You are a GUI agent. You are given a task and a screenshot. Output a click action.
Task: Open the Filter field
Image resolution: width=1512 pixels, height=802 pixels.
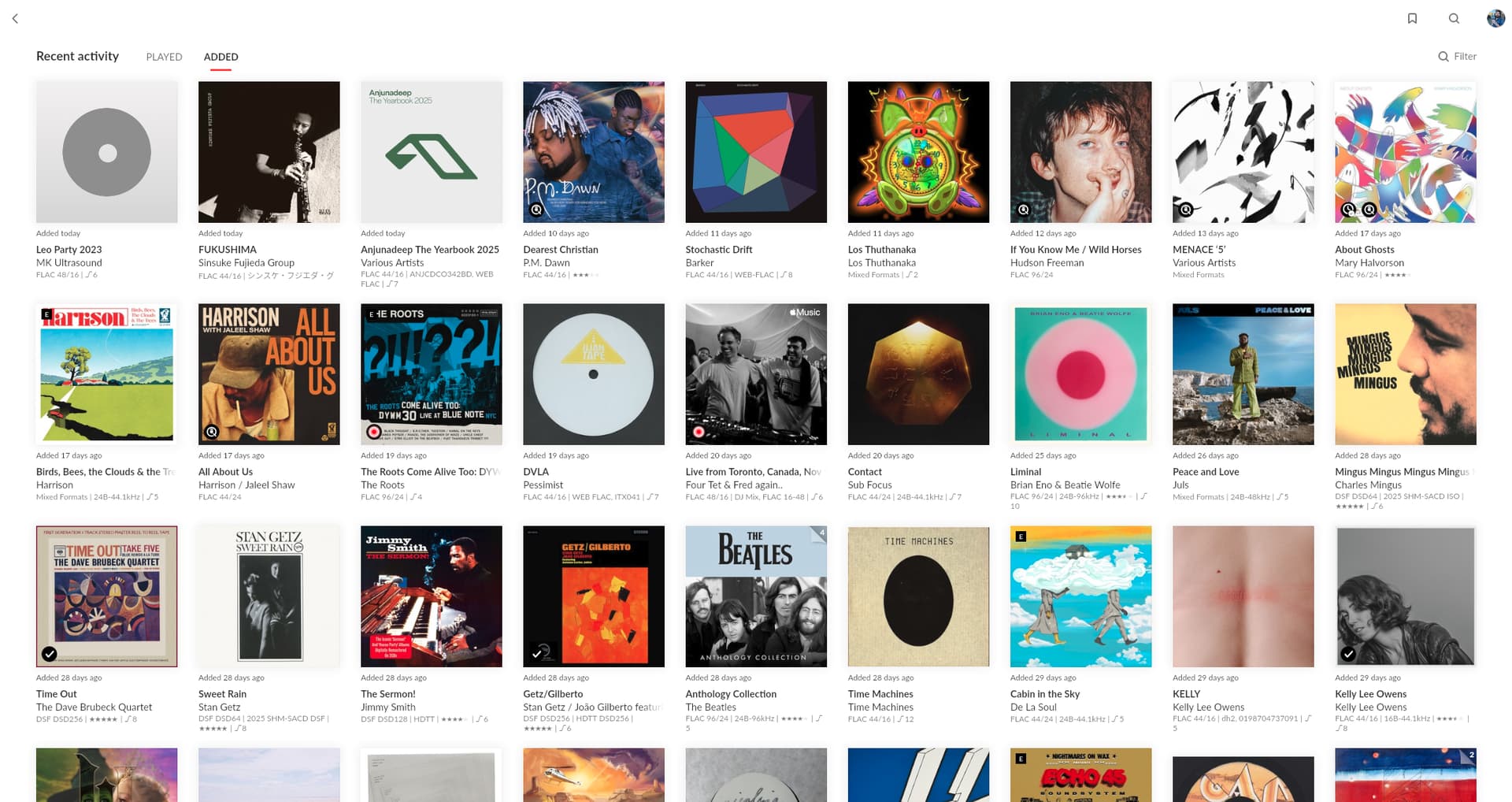click(x=1457, y=56)
